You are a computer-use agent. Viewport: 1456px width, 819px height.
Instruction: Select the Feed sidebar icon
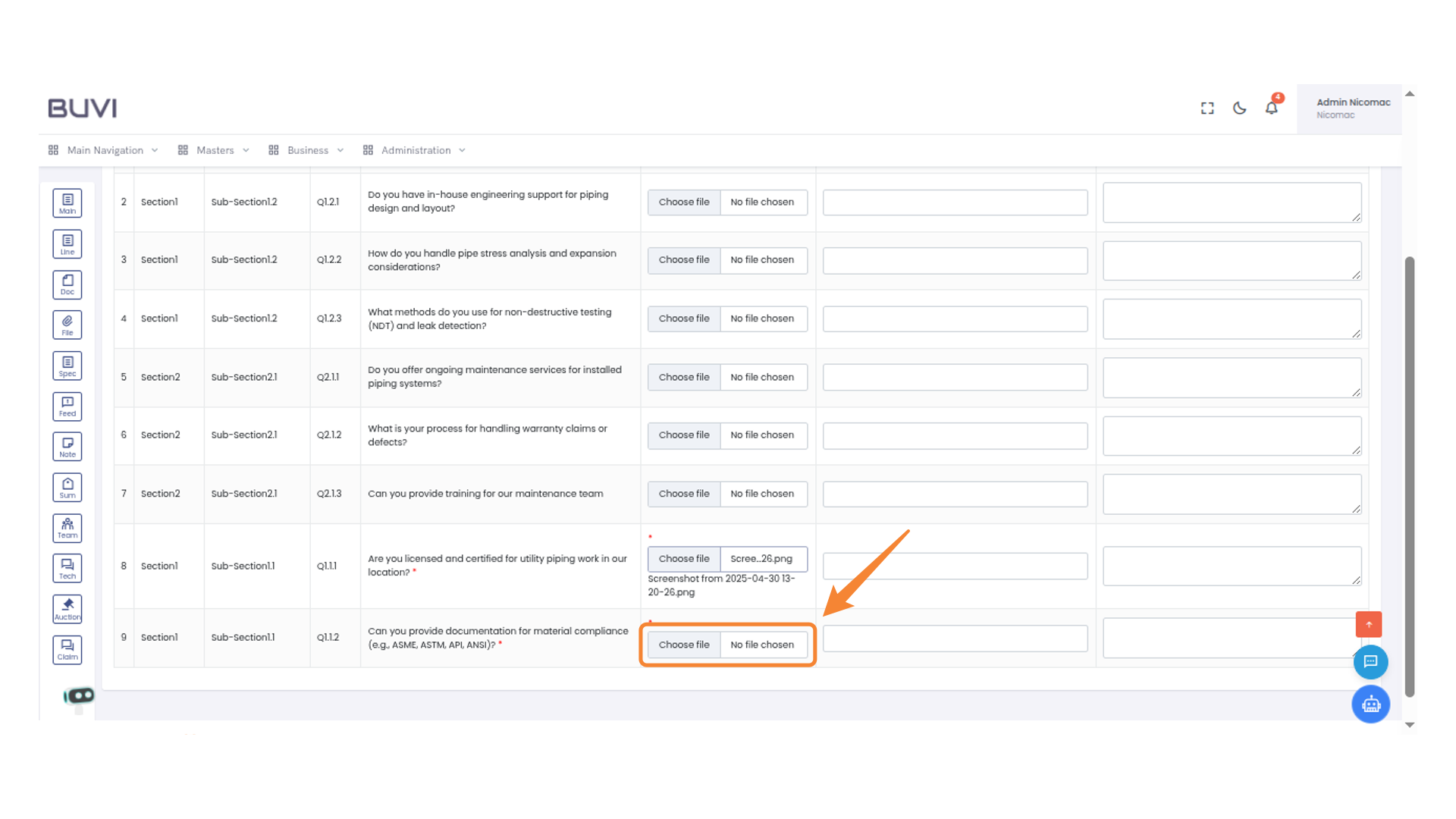click(x=67, y=406)
